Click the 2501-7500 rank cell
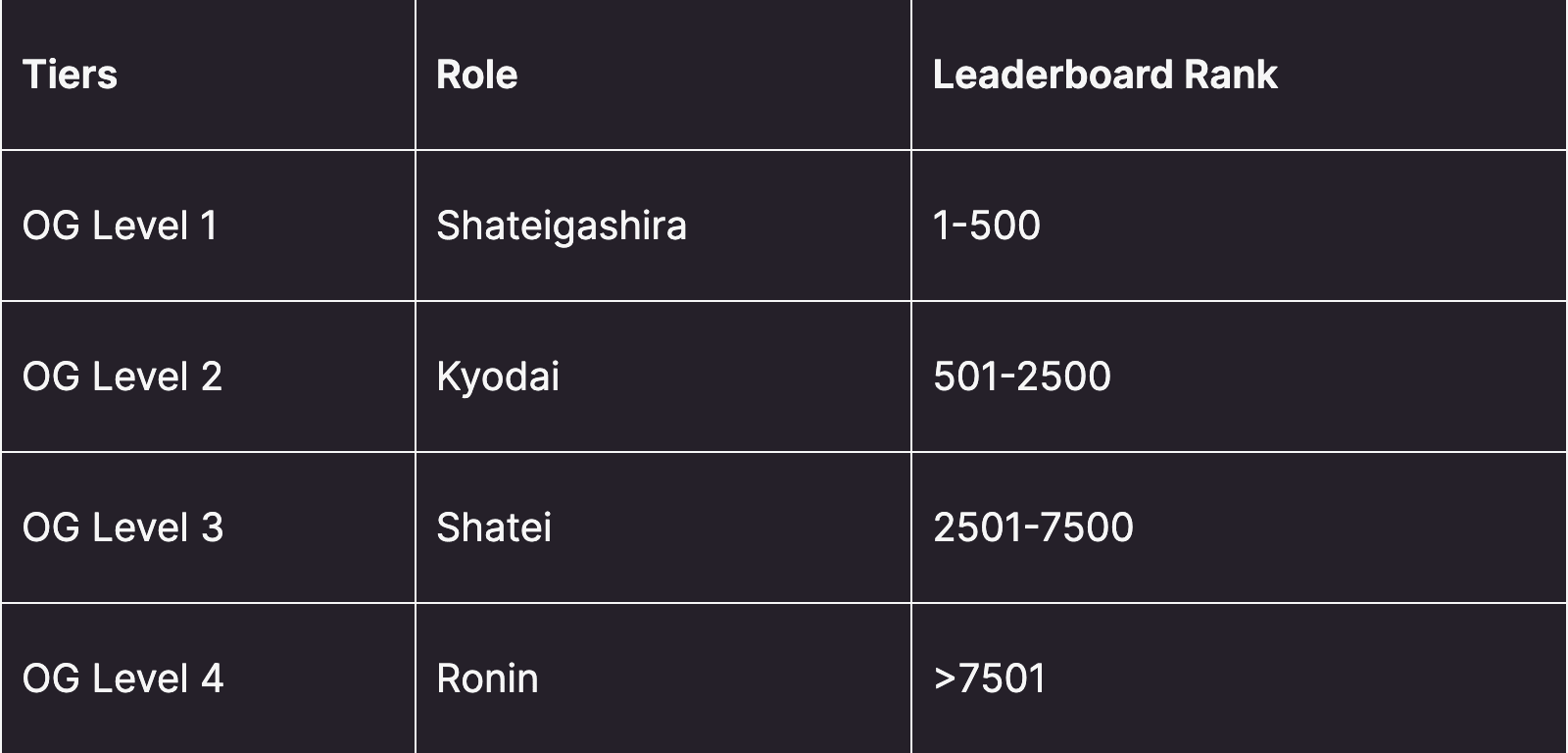Screen dimensions: 1568x753 (x=1240, y=527)
